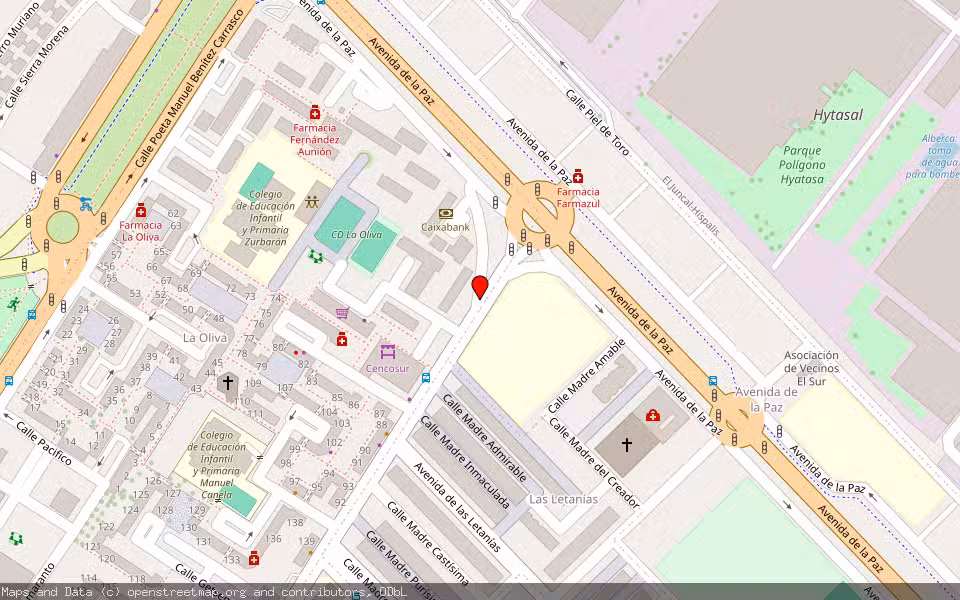Open the openstreetmap.org attribution text
960x600 pixels.
tap(204, 592)
